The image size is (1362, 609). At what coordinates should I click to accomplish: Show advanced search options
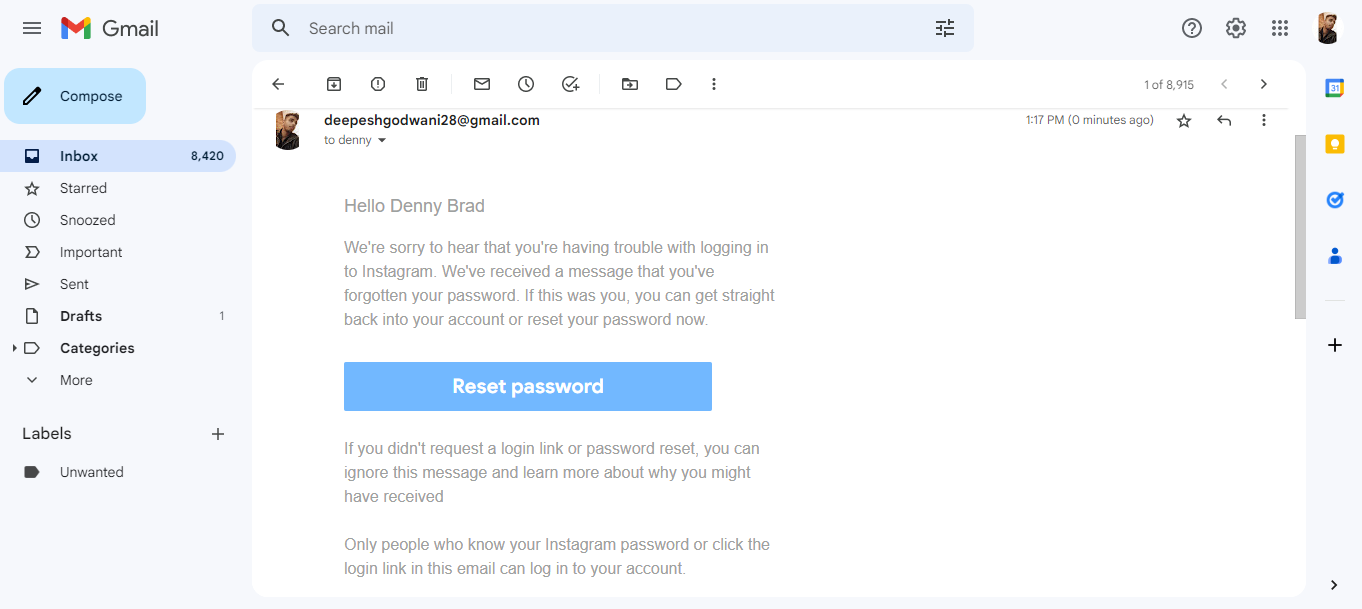(x=944, y=28)
